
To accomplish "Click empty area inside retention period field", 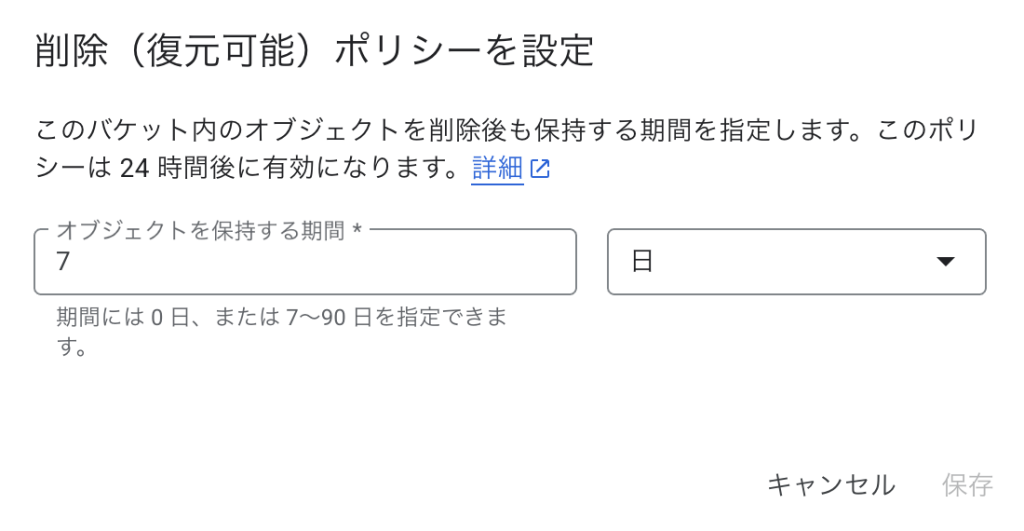I will coord(327,261).
